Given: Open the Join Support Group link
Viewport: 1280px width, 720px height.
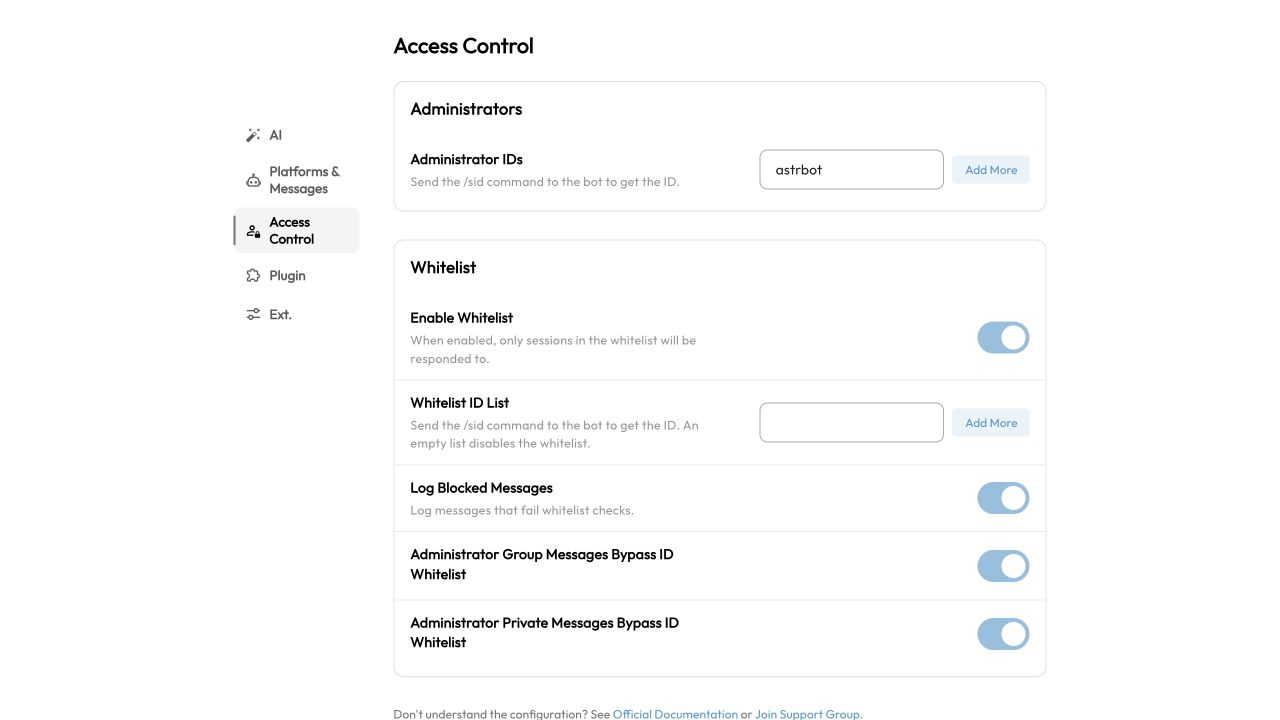Looking at the screenshot, I should 807,714.
